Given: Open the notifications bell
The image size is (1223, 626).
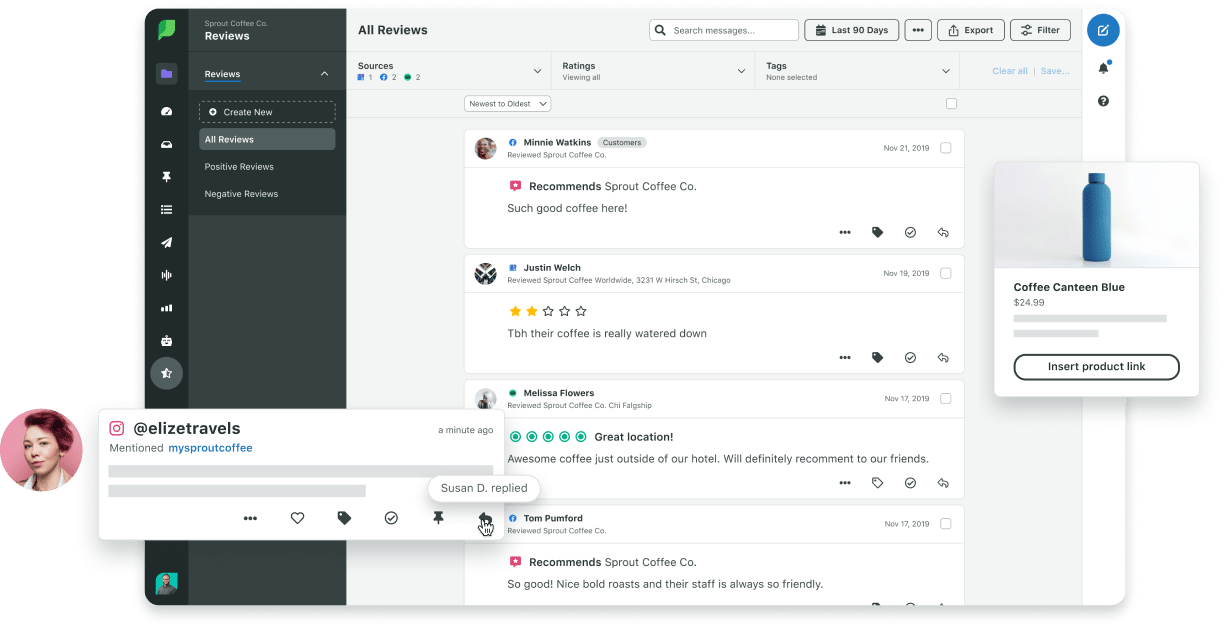Looking at the screenshot, I should pos(1103,68).
